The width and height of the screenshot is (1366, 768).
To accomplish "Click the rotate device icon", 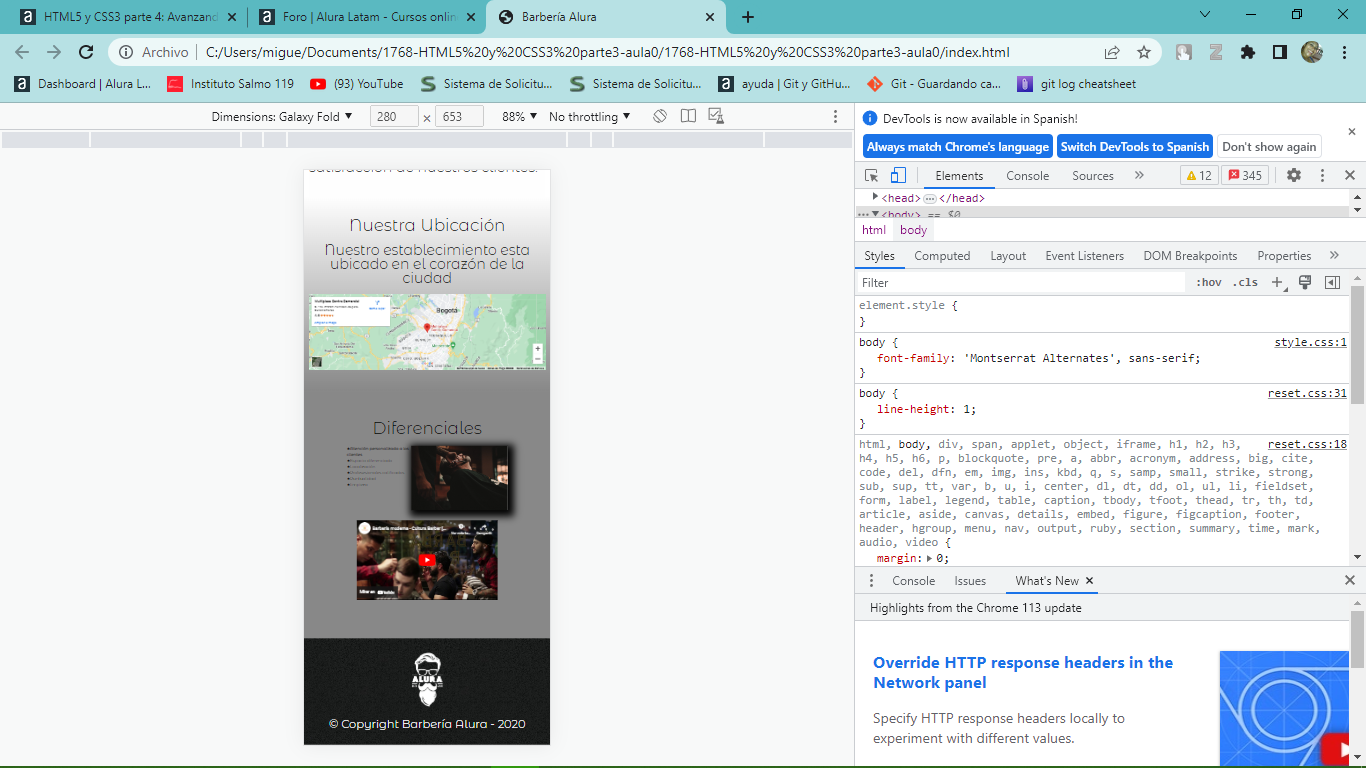I will pyautogui.click(x=660, y=117).
